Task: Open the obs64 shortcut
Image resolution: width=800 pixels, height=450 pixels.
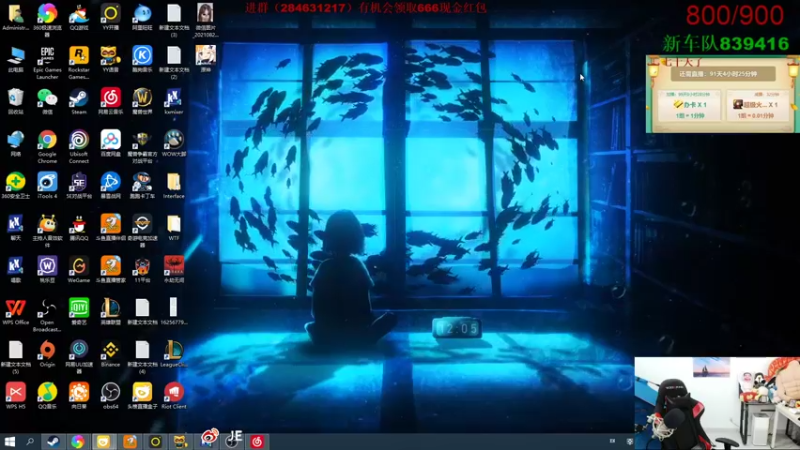Action: coord(110,396)
